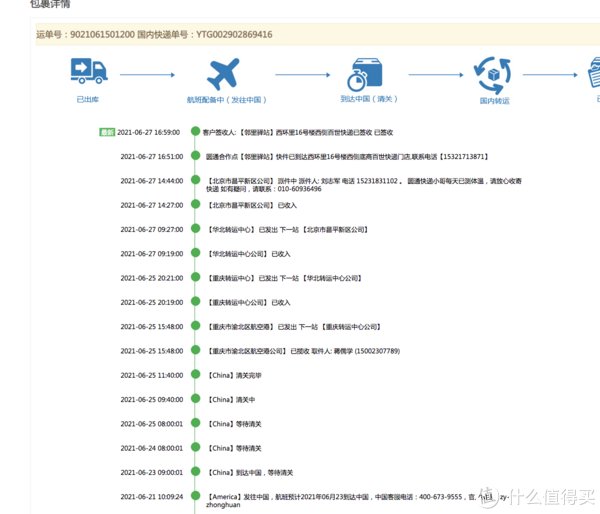Select timeline dot for 2021-06-27 16:59:00
Image resolution: width=600 pixels, height=514 pixels.
pos(196,131)
